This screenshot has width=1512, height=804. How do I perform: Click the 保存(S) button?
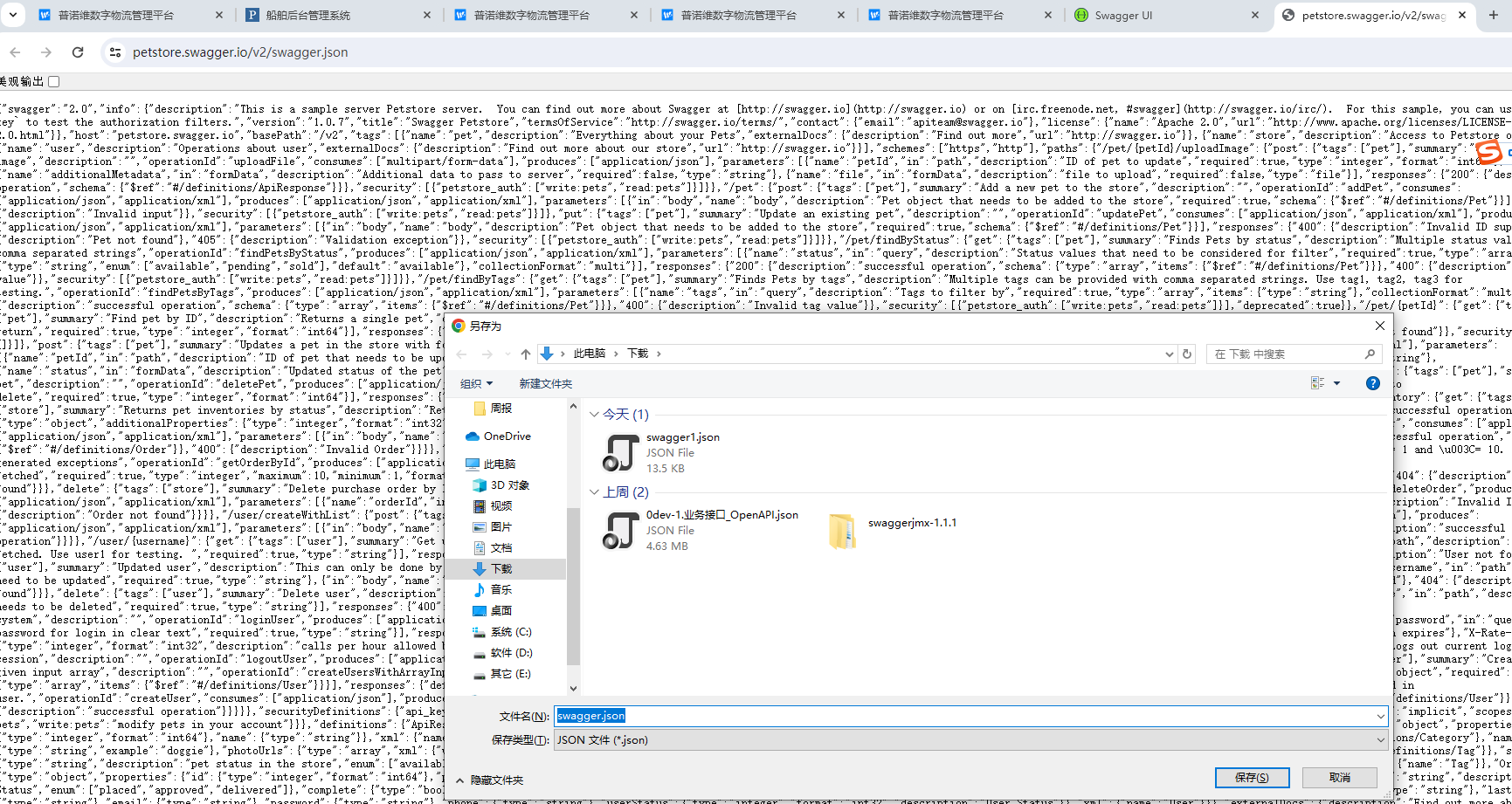[x=1252, y=777]
